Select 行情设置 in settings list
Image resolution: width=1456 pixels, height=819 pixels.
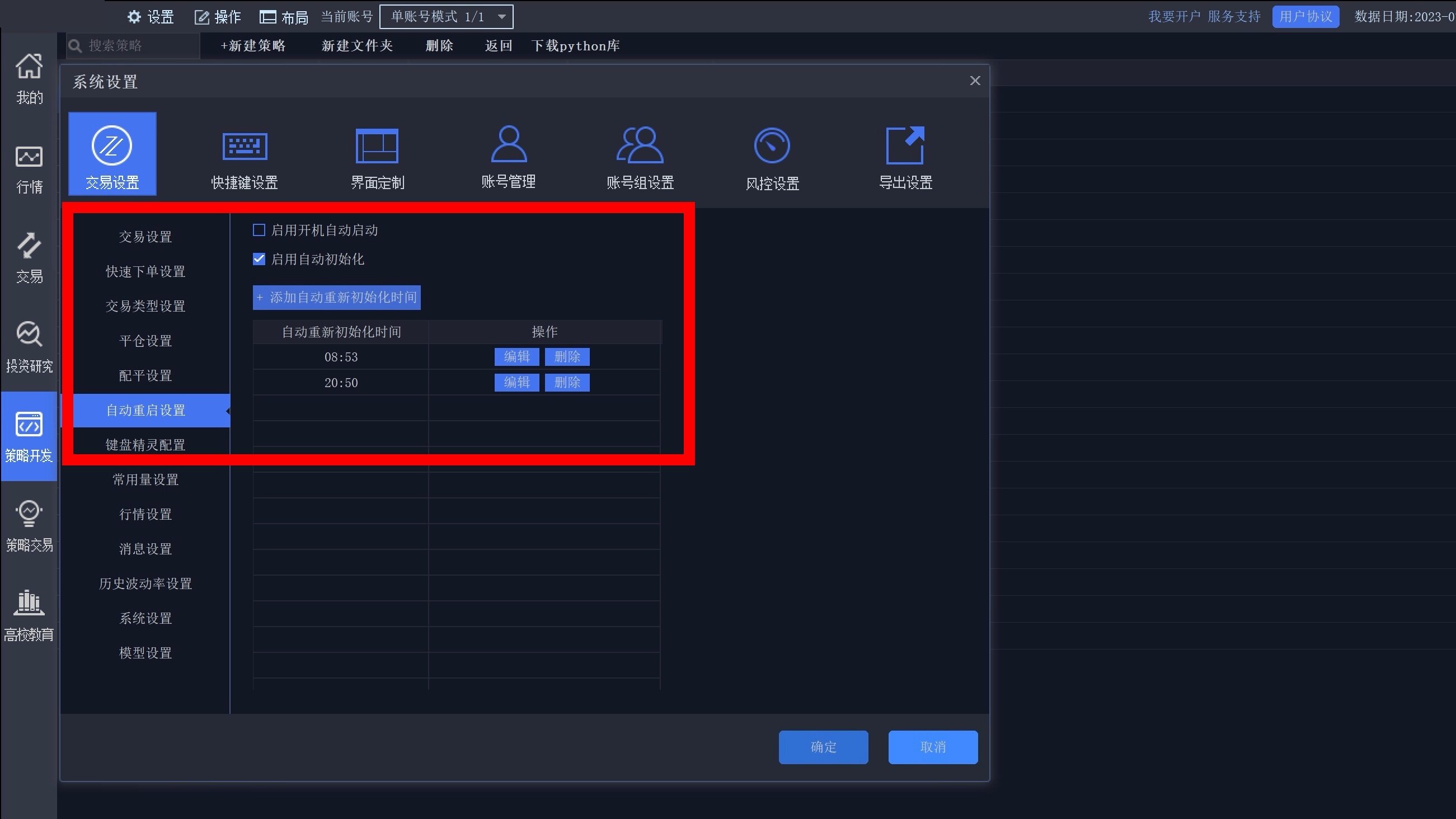coord(145,514)
